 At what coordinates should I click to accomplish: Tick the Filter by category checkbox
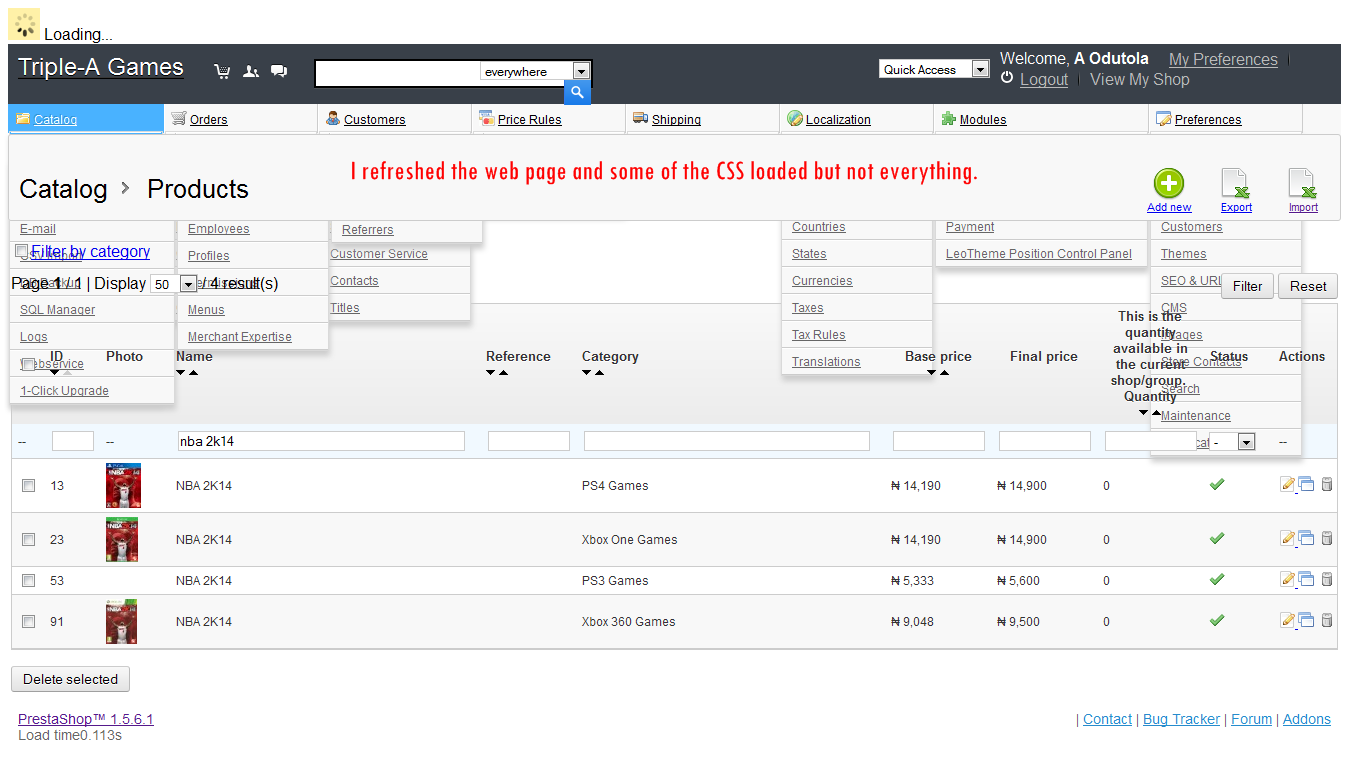point(22,251)
